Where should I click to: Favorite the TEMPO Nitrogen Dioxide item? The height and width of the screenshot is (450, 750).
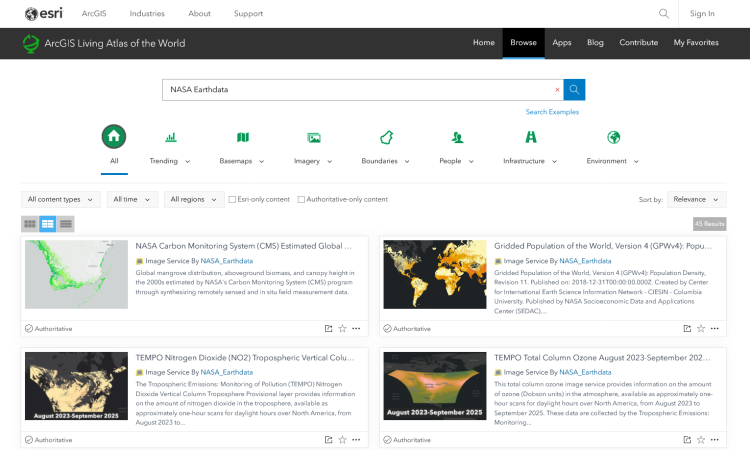(x=342, y=439)
